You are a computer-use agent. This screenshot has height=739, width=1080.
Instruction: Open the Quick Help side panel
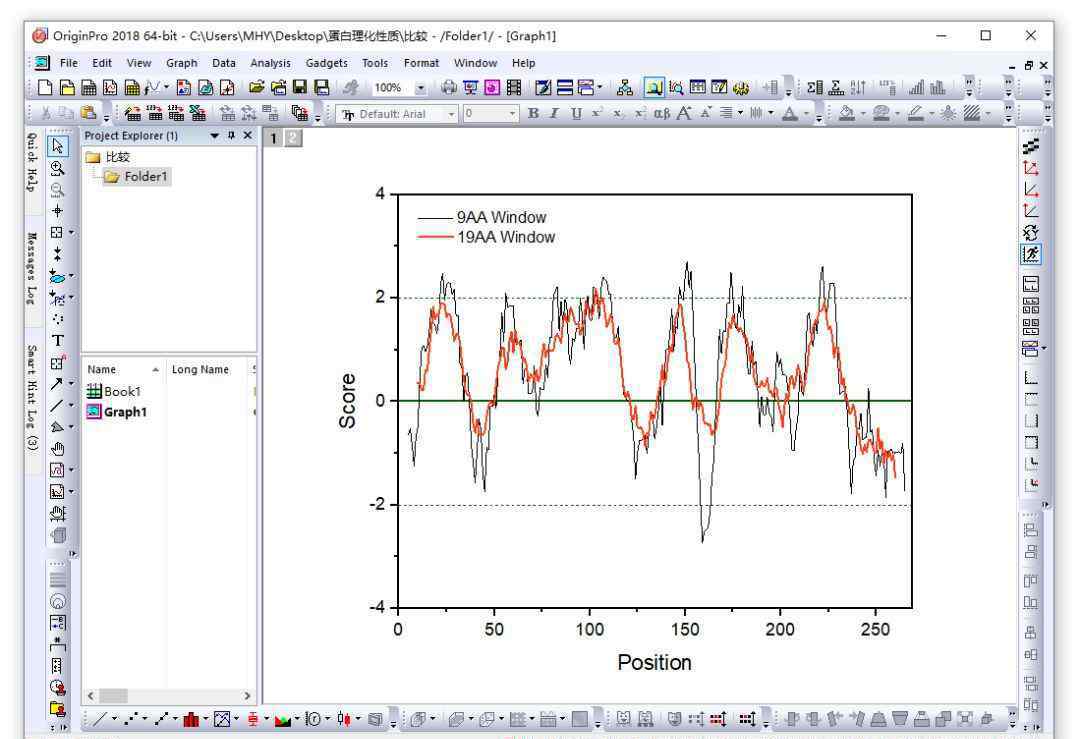[x=32, y=162]
